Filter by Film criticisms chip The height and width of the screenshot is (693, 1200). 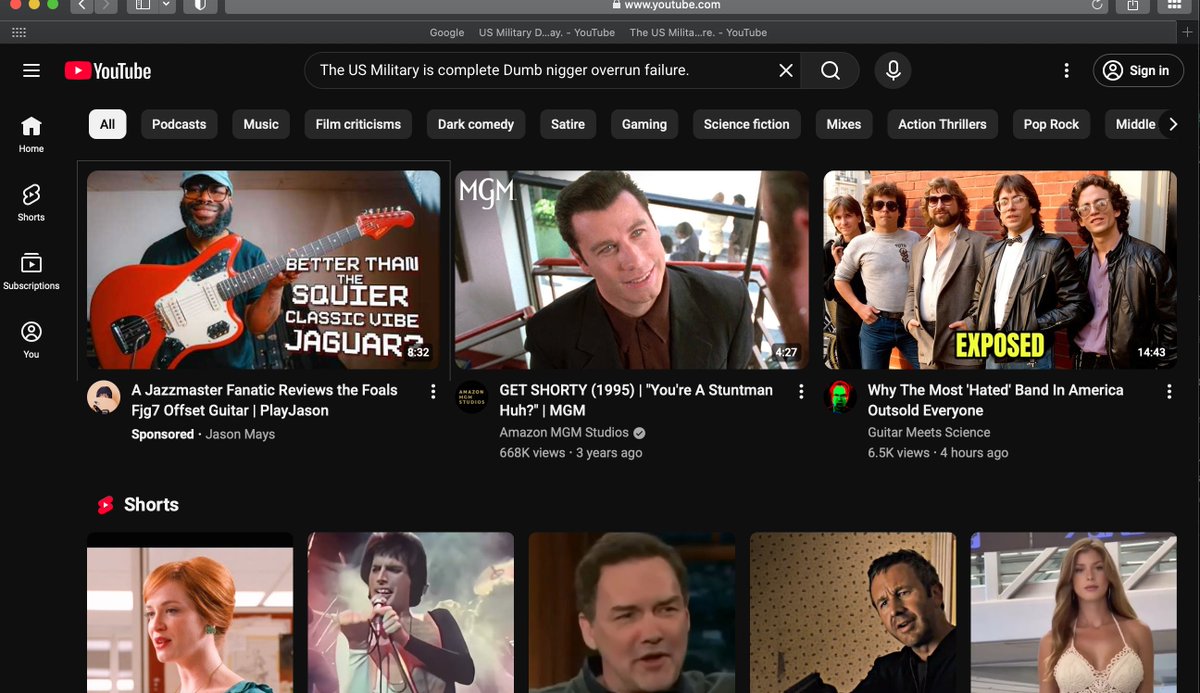pyautogui.click(x=358, y=124)
